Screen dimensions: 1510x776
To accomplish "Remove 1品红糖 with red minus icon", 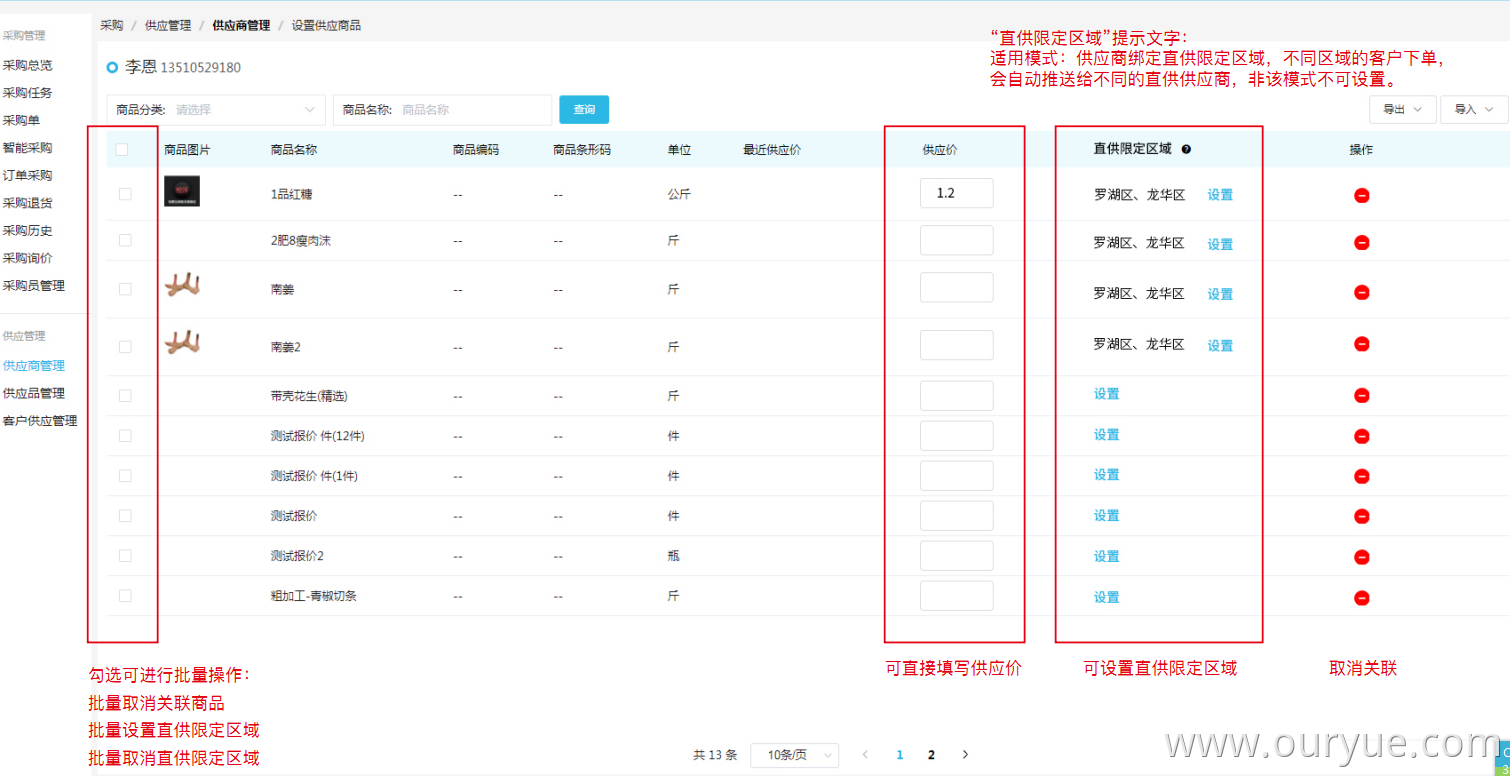I will click(x=1361, y=195).
